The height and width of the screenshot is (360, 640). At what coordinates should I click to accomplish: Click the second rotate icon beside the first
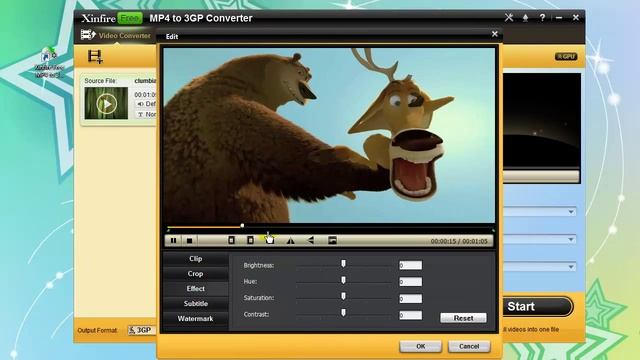[x=250, y=240]
